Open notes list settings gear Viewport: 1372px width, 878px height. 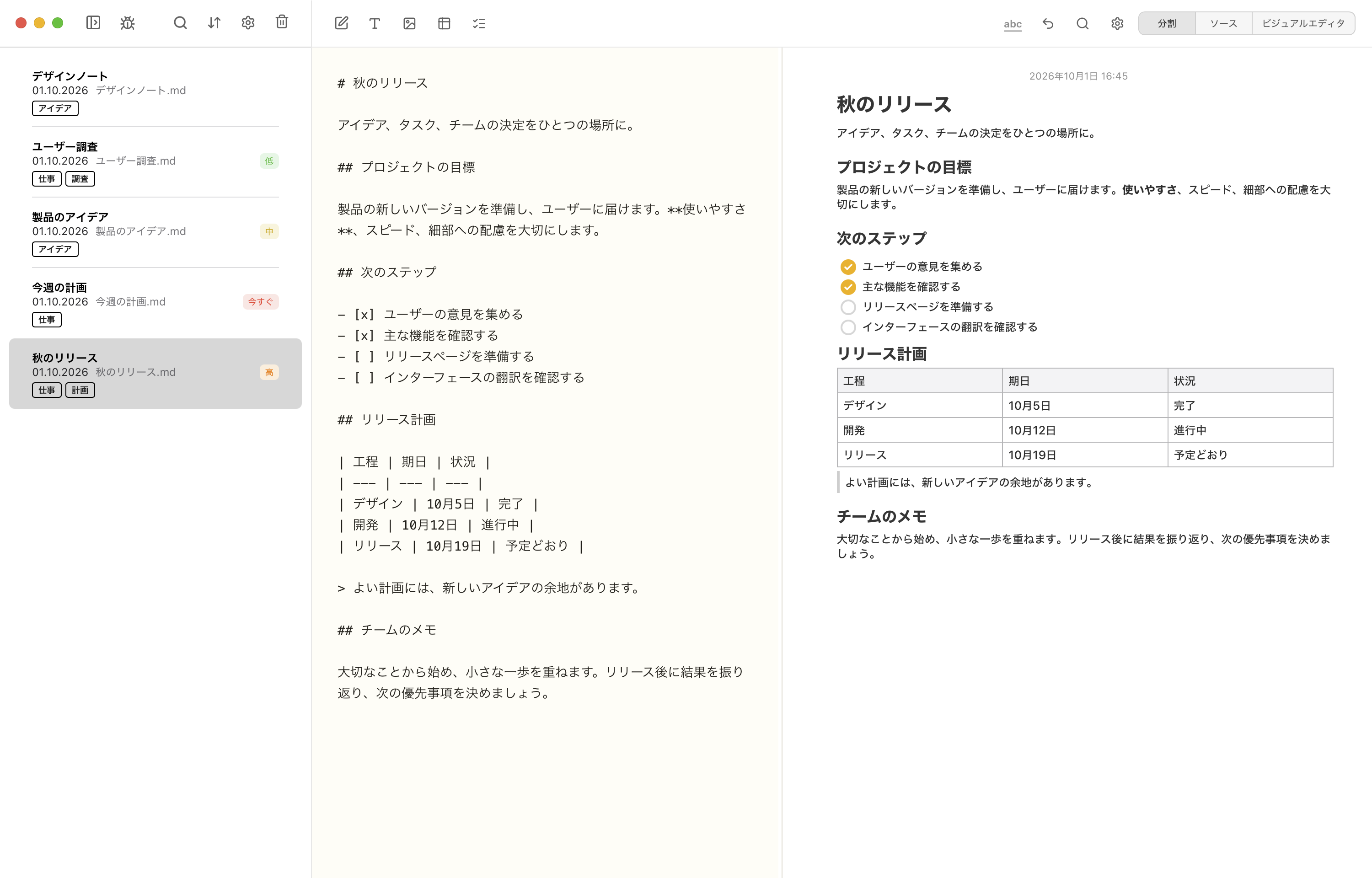click(x=248, y=23)
